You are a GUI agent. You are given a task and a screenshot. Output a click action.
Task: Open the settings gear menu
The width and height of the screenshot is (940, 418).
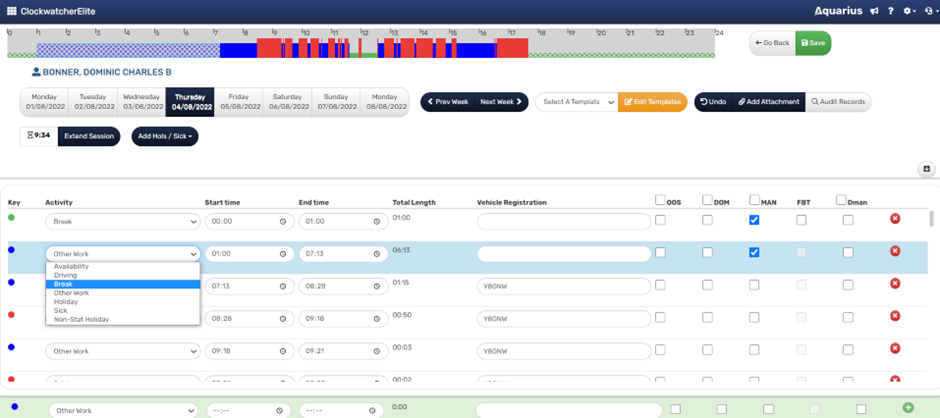908,10
